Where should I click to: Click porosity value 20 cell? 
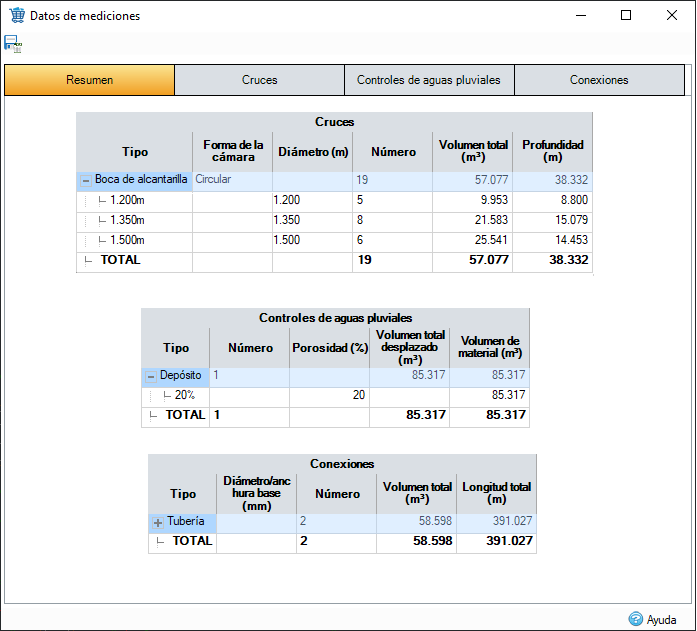coord(329,395)
